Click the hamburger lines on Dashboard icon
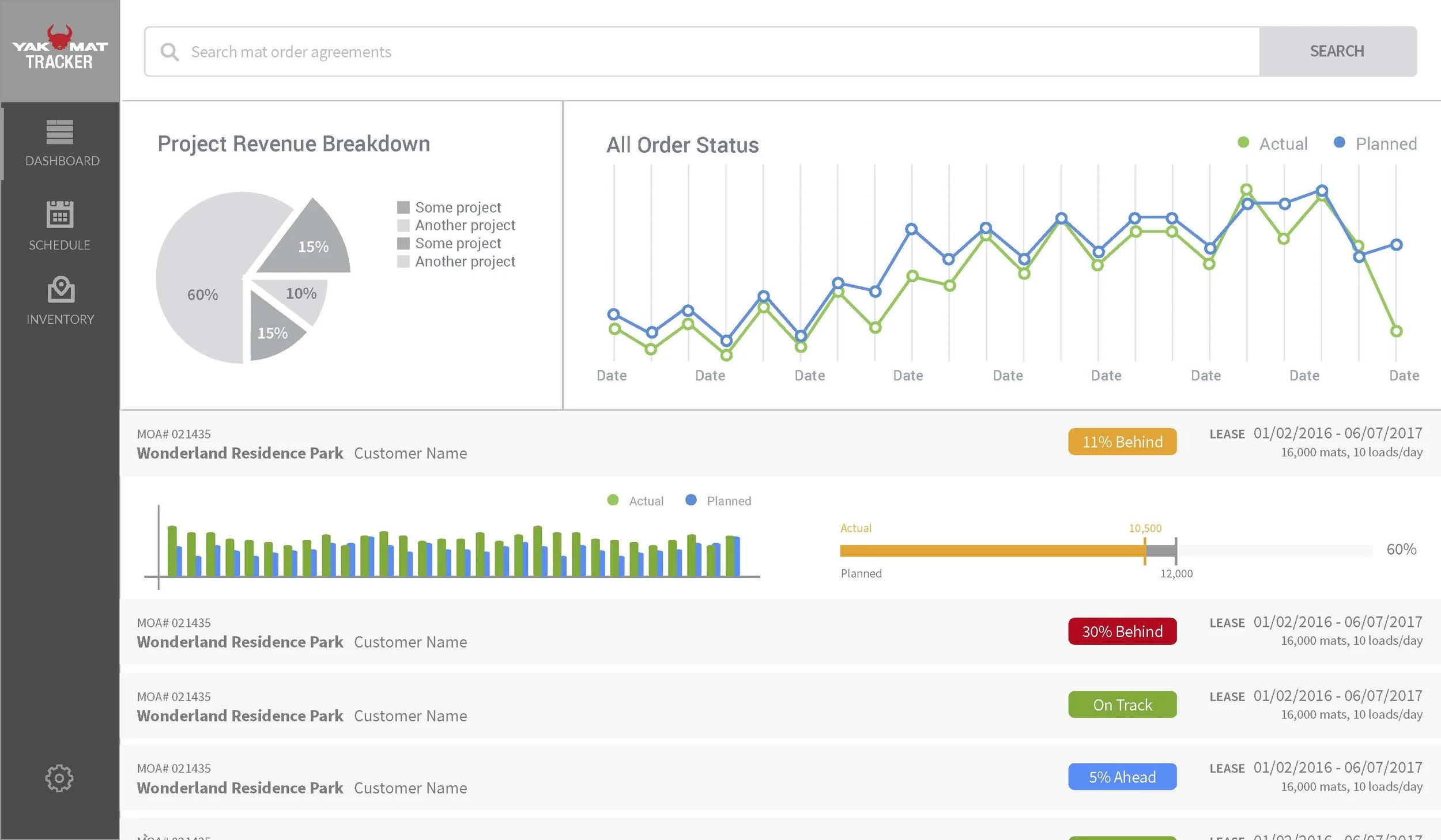This screenshot has width=1441, height=840. pyautogui.click(x=59, y=133)
